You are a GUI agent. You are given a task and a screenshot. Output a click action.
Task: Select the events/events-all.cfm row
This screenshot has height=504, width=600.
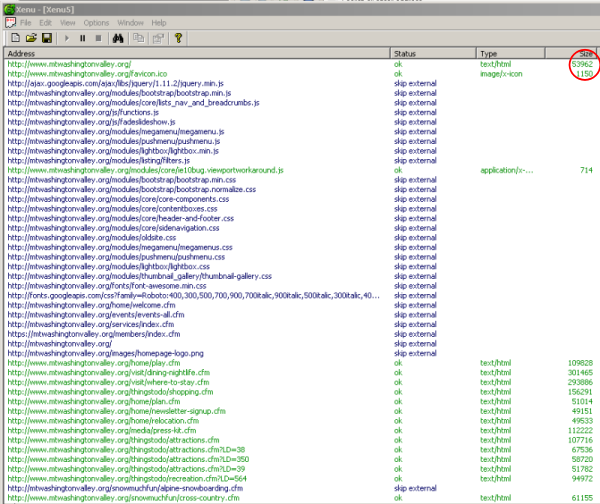300,315
